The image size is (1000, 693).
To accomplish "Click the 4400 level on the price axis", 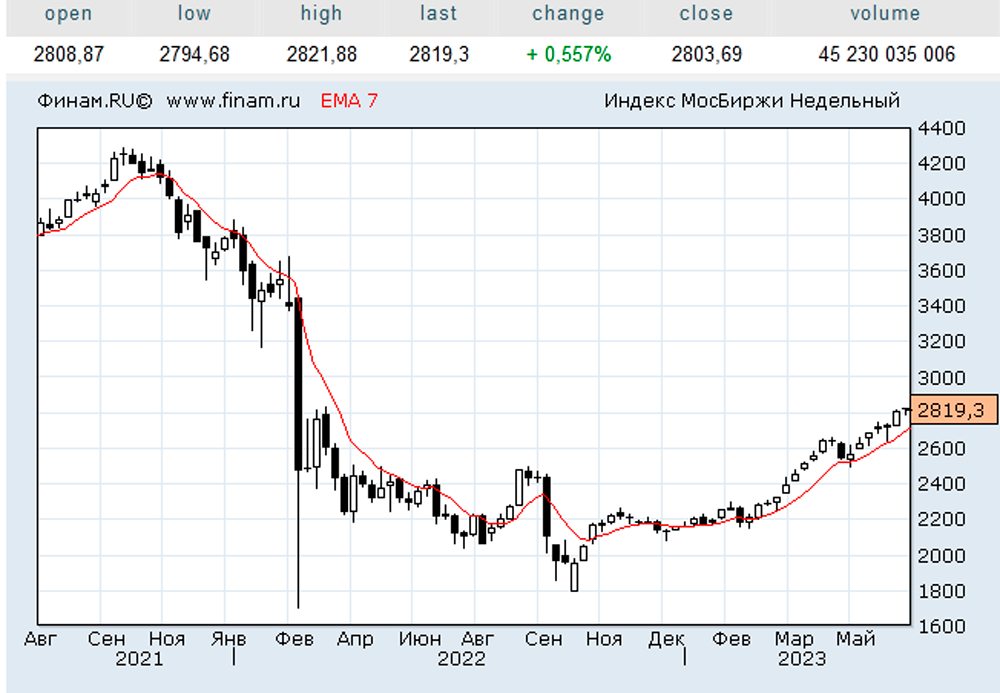I will point(944,129).
